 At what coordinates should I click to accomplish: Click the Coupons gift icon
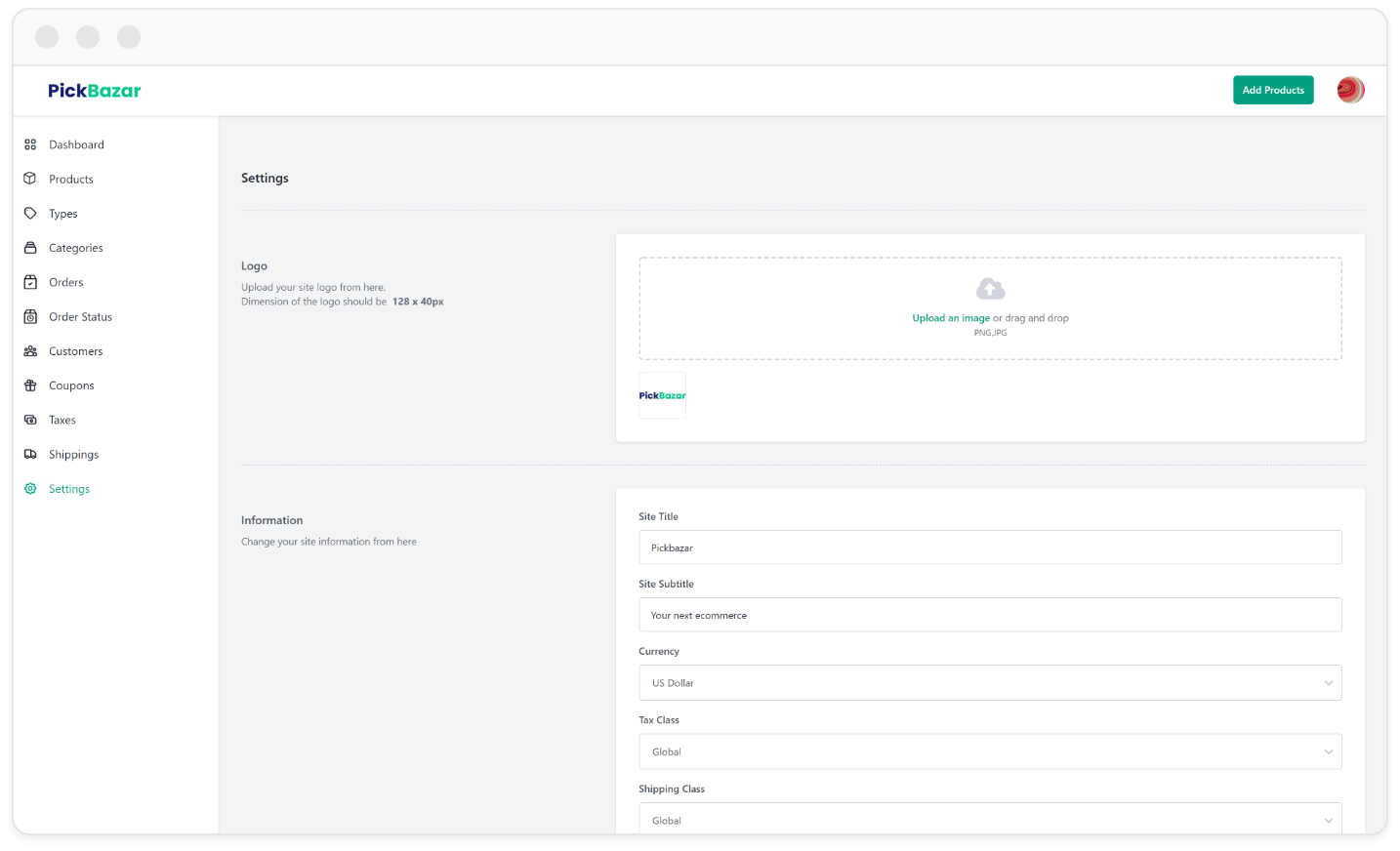[29, 385]
